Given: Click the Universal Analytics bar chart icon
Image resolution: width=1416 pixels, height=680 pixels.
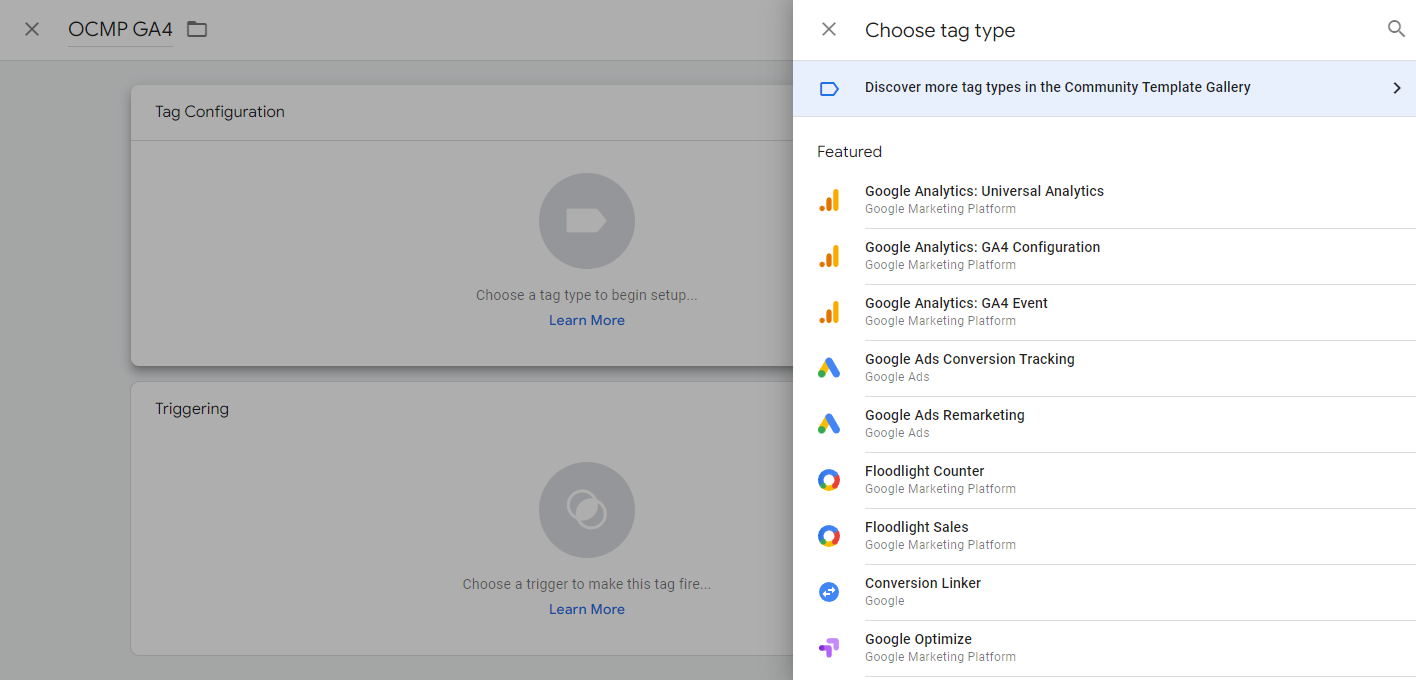Looking at the screenshot, I should tap(829, 200).
